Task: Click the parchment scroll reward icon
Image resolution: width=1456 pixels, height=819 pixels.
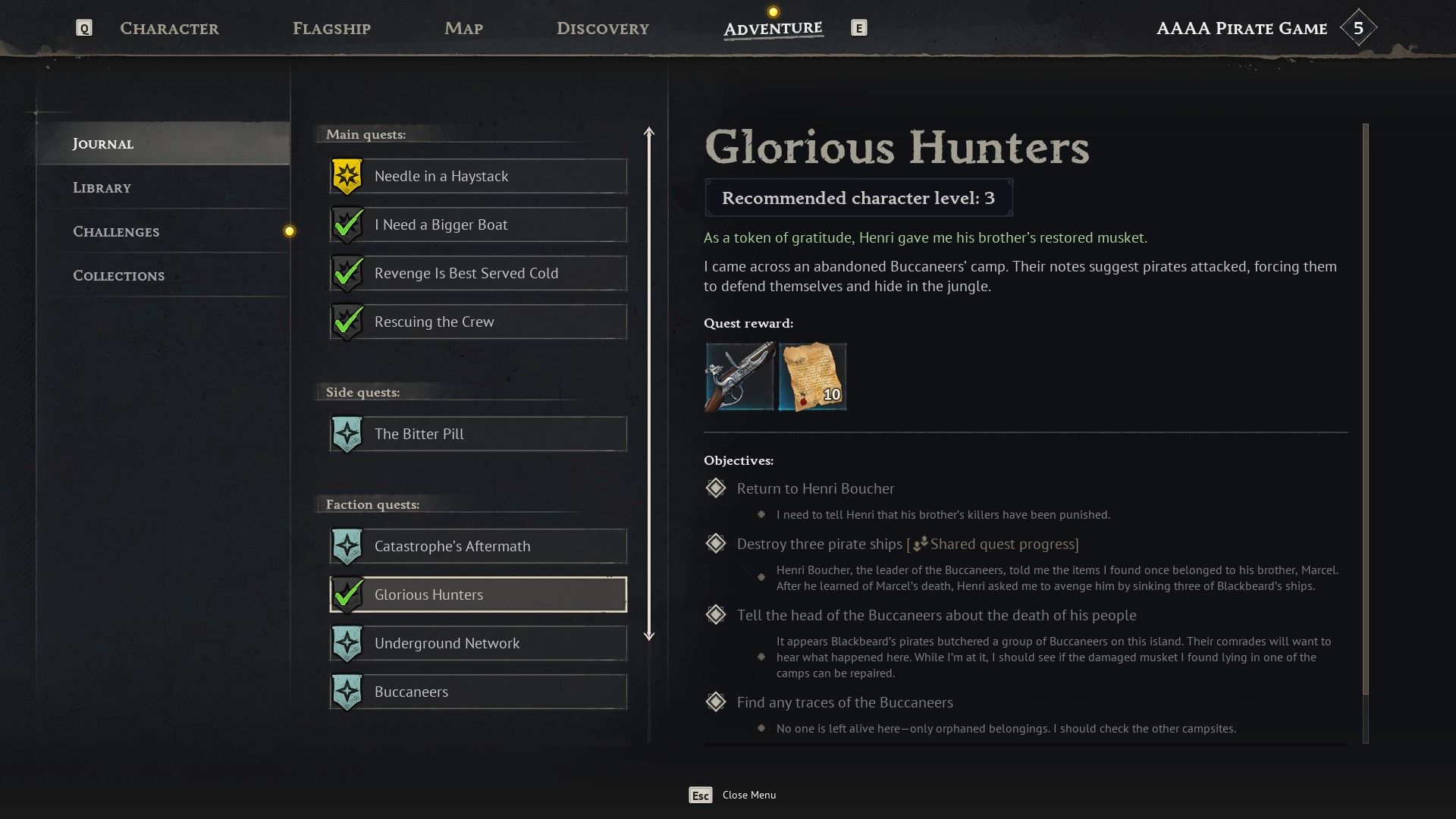Action: tap(812, 377)
